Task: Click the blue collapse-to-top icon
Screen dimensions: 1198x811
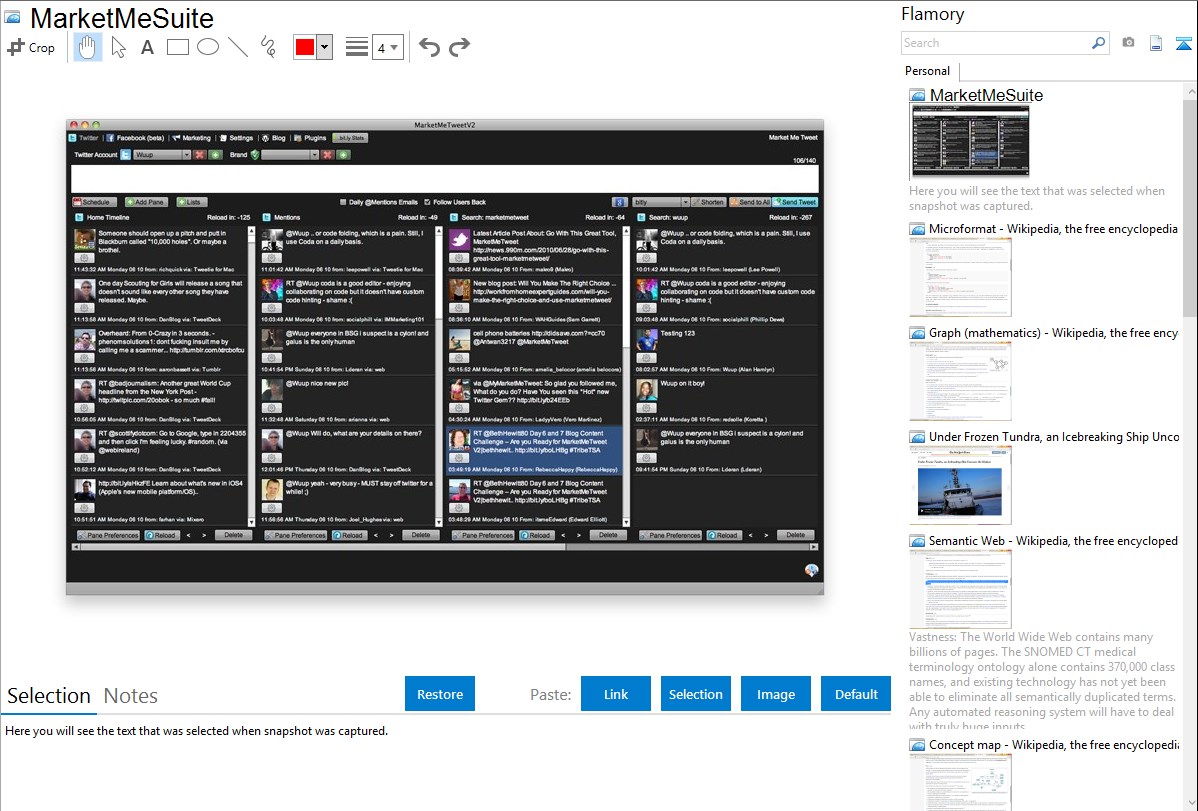Action: tap(1183, 43)
